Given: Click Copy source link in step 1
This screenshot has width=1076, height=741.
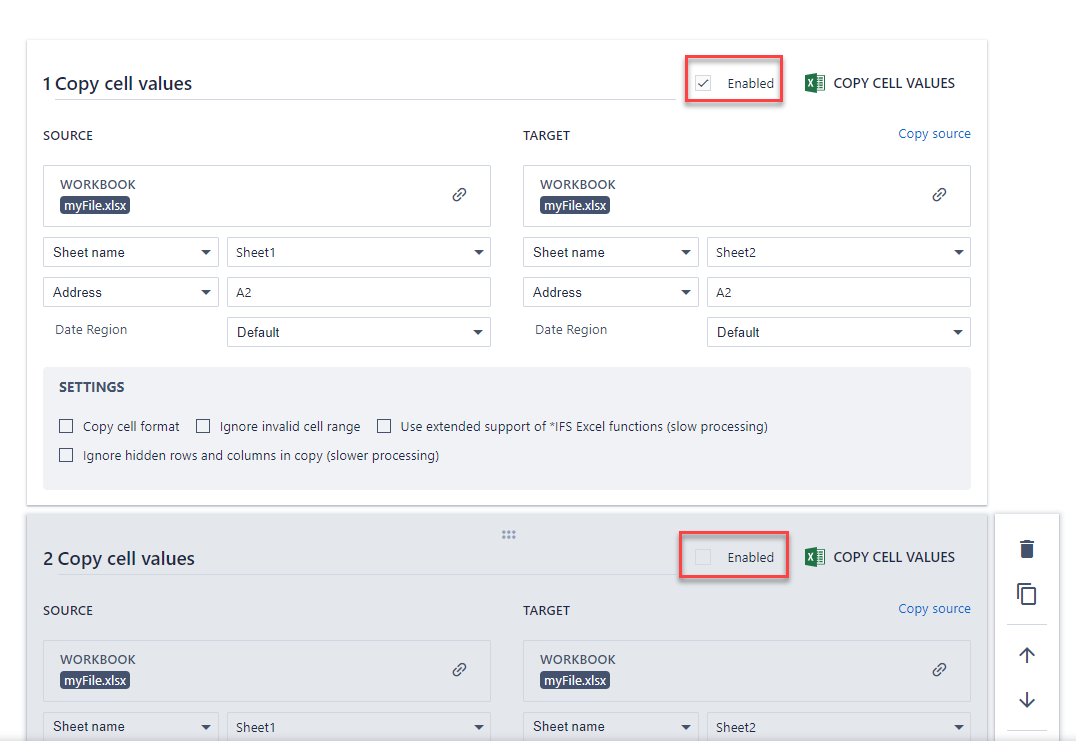Looking at the screenshot, I should [x=934, y=134].
